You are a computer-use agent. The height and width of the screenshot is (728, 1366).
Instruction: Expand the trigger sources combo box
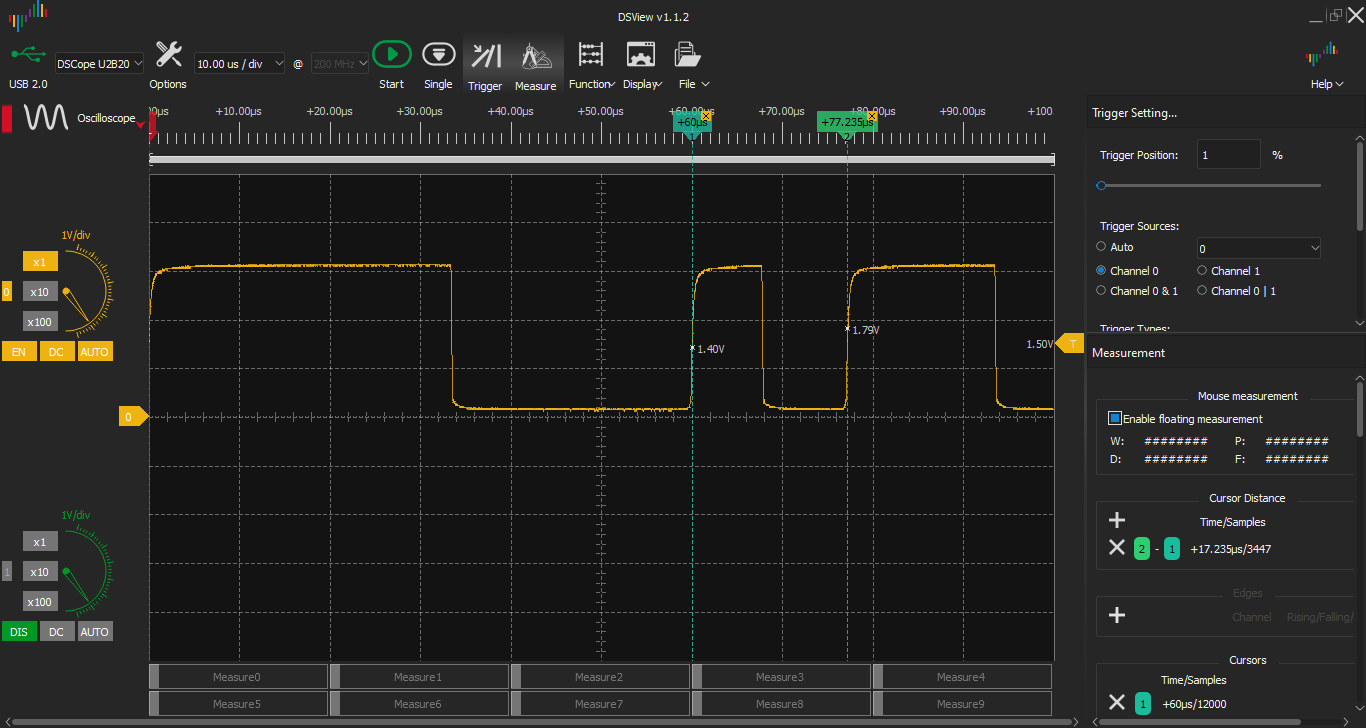(1259, 248)
